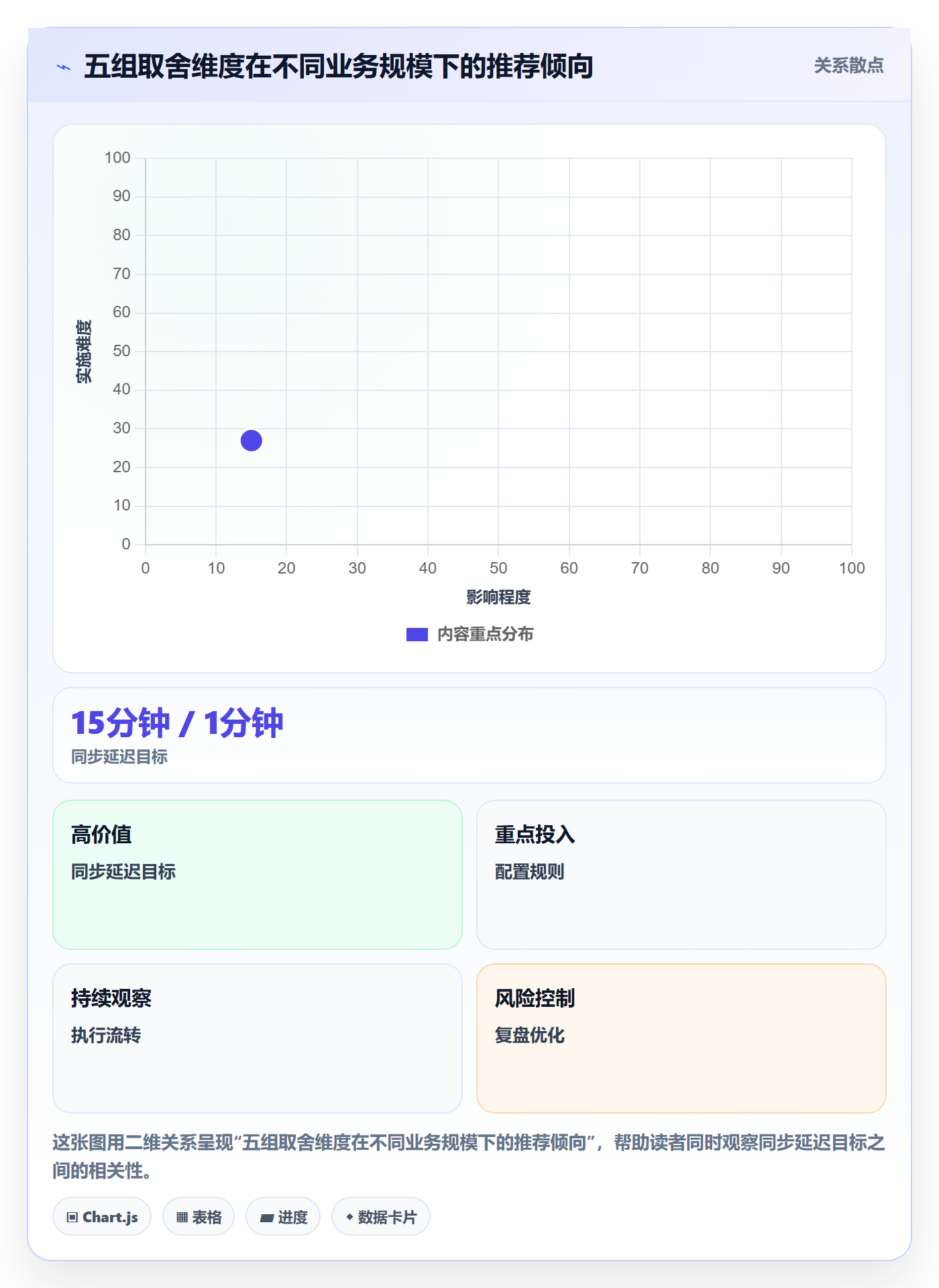This screenshot has height=1288, width=939.
Task: Click the 数据卡片 tag chip
Action: [x=381, y=1217]
